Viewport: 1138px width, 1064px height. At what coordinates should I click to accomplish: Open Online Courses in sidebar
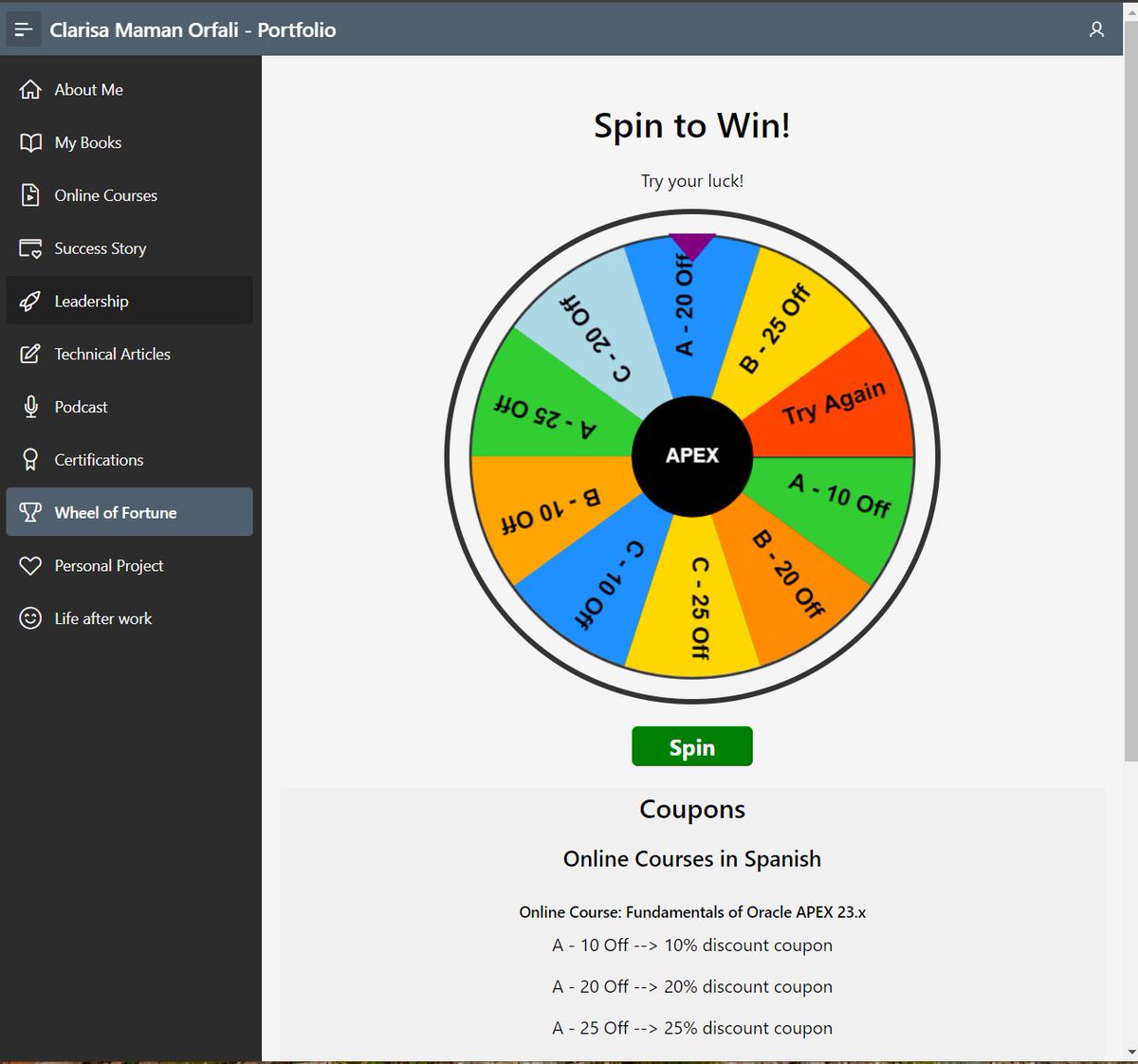[129, 195]
